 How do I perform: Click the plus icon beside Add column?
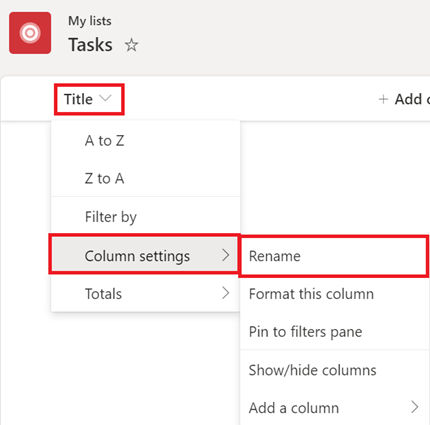click(383, 99)
